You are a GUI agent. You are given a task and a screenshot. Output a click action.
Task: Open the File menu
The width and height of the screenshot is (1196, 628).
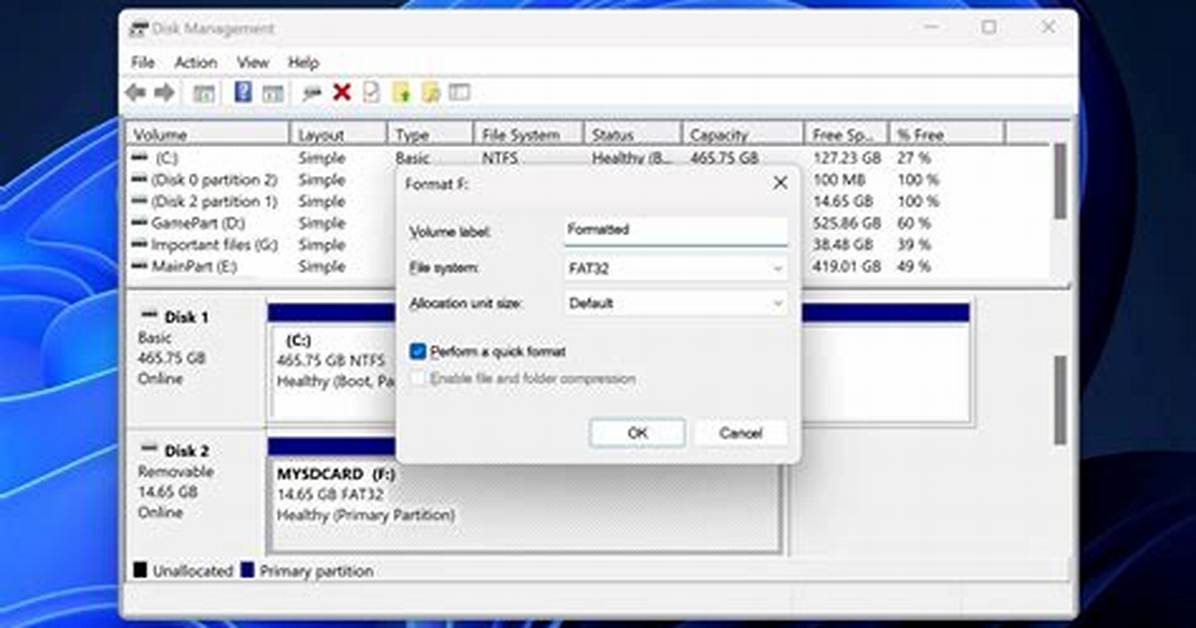143,63
